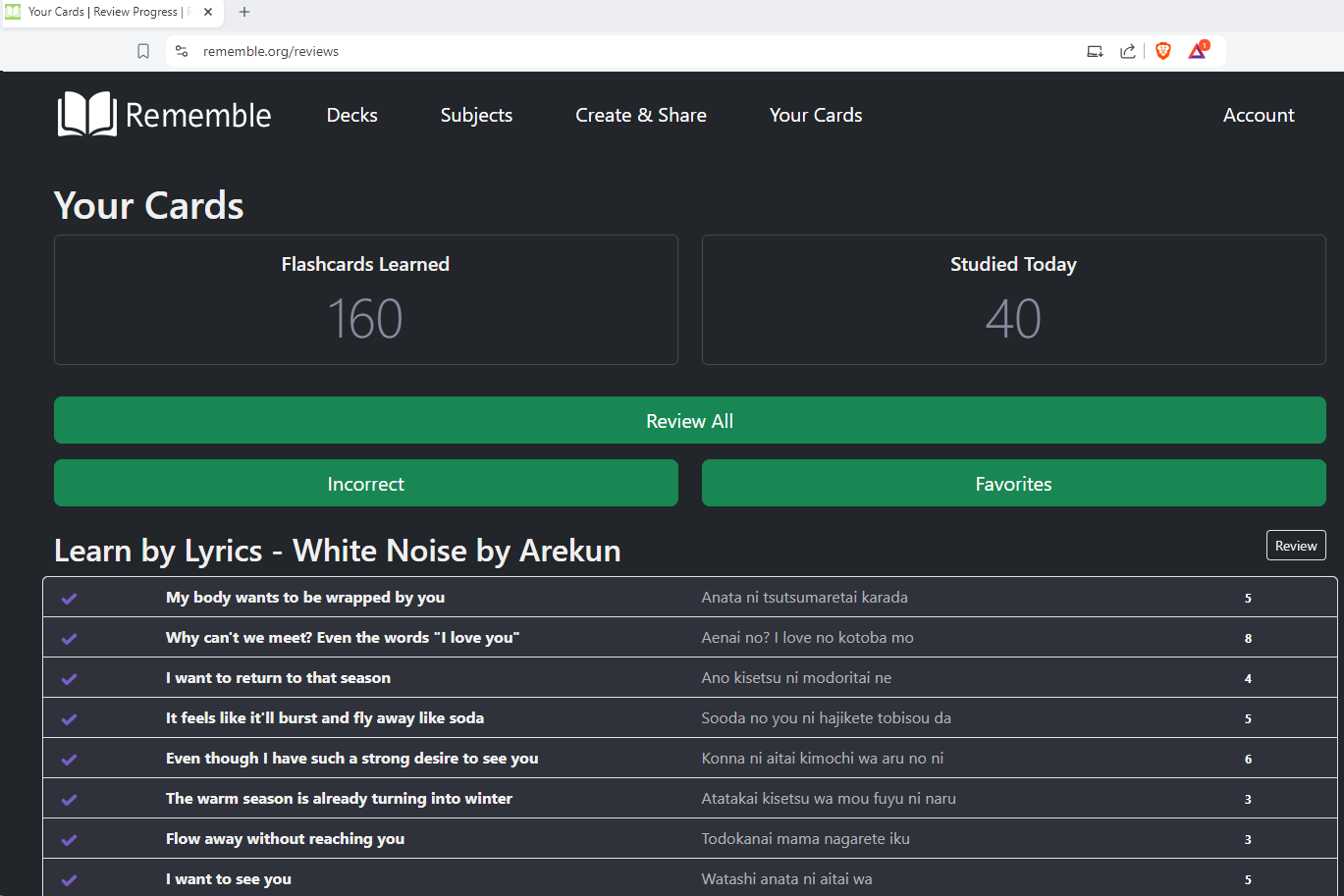Viewport: 1344px width, 896px height.
Task: Open a new browser tab with the plus icon
Action: tap(244, 12)
